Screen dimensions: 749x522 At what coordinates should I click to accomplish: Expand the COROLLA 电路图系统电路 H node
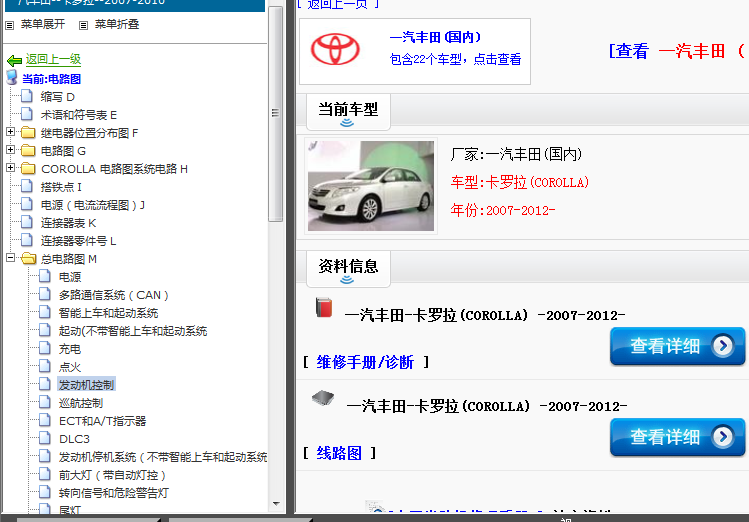pos(10,168)
